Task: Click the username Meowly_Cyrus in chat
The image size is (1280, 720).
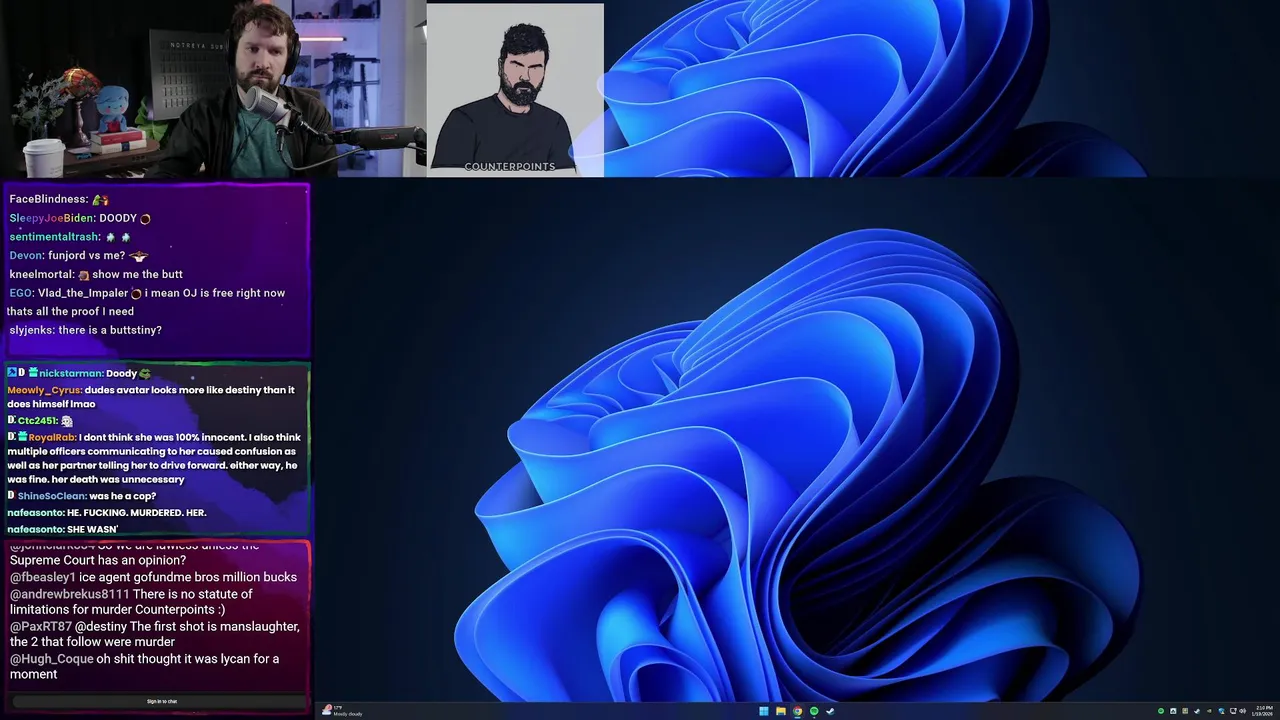Action: point(44,390)
